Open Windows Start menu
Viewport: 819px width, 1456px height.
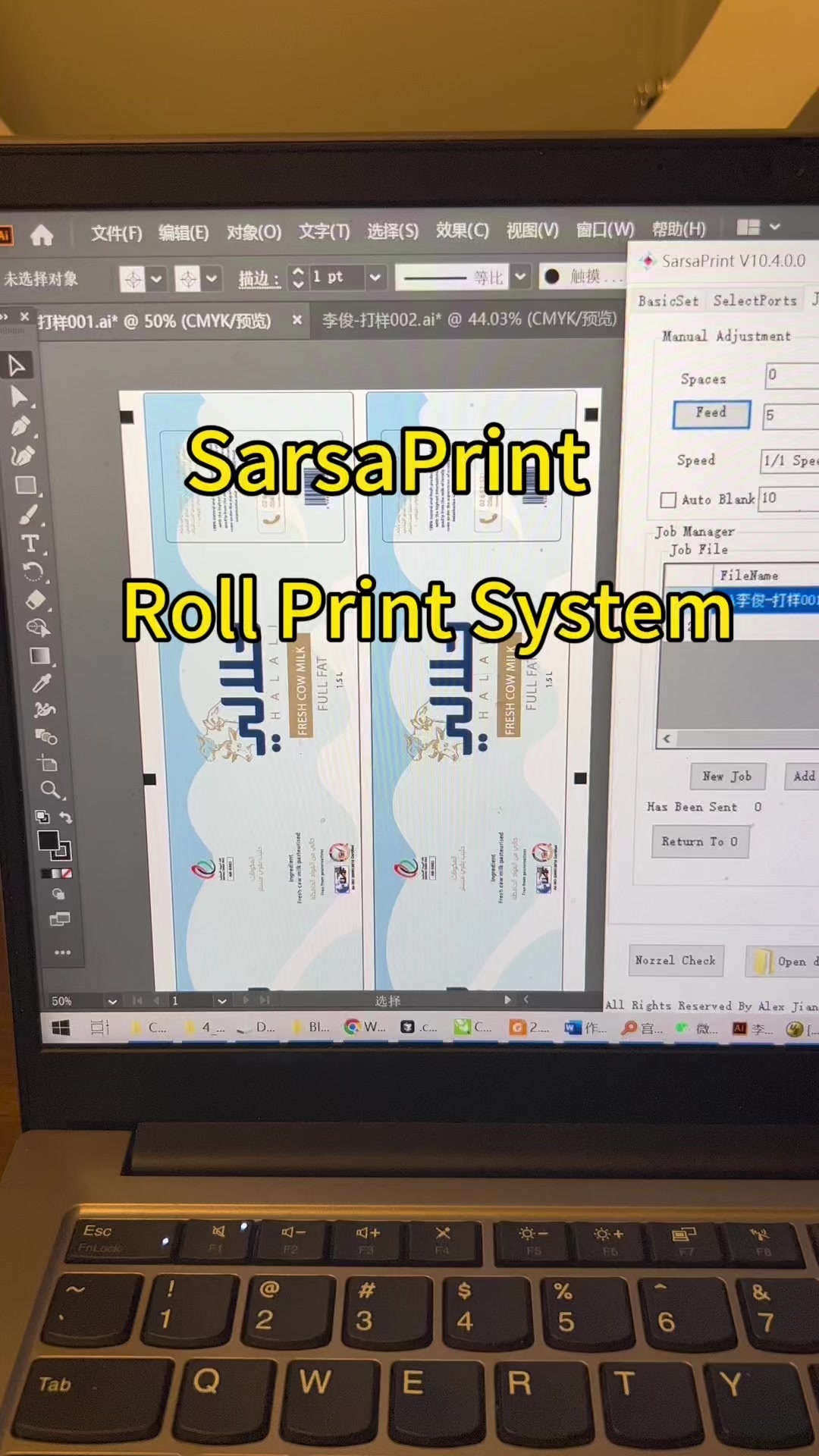pos(61,1028)
